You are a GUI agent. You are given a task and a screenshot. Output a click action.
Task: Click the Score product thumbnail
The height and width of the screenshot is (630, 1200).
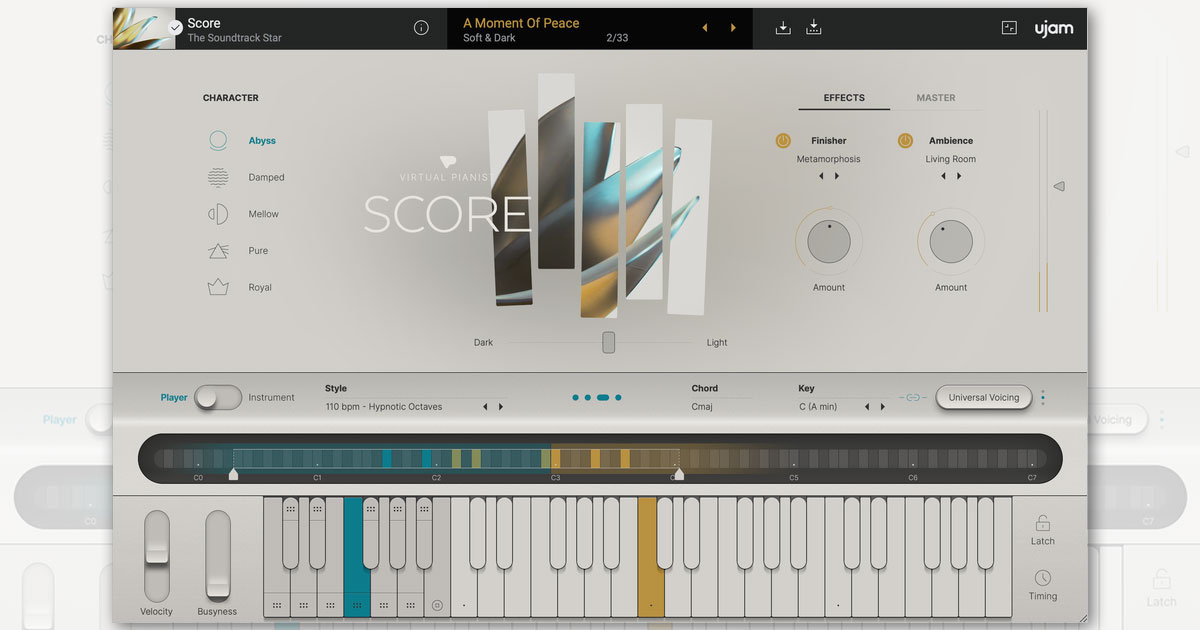click(x=145, y=28)
